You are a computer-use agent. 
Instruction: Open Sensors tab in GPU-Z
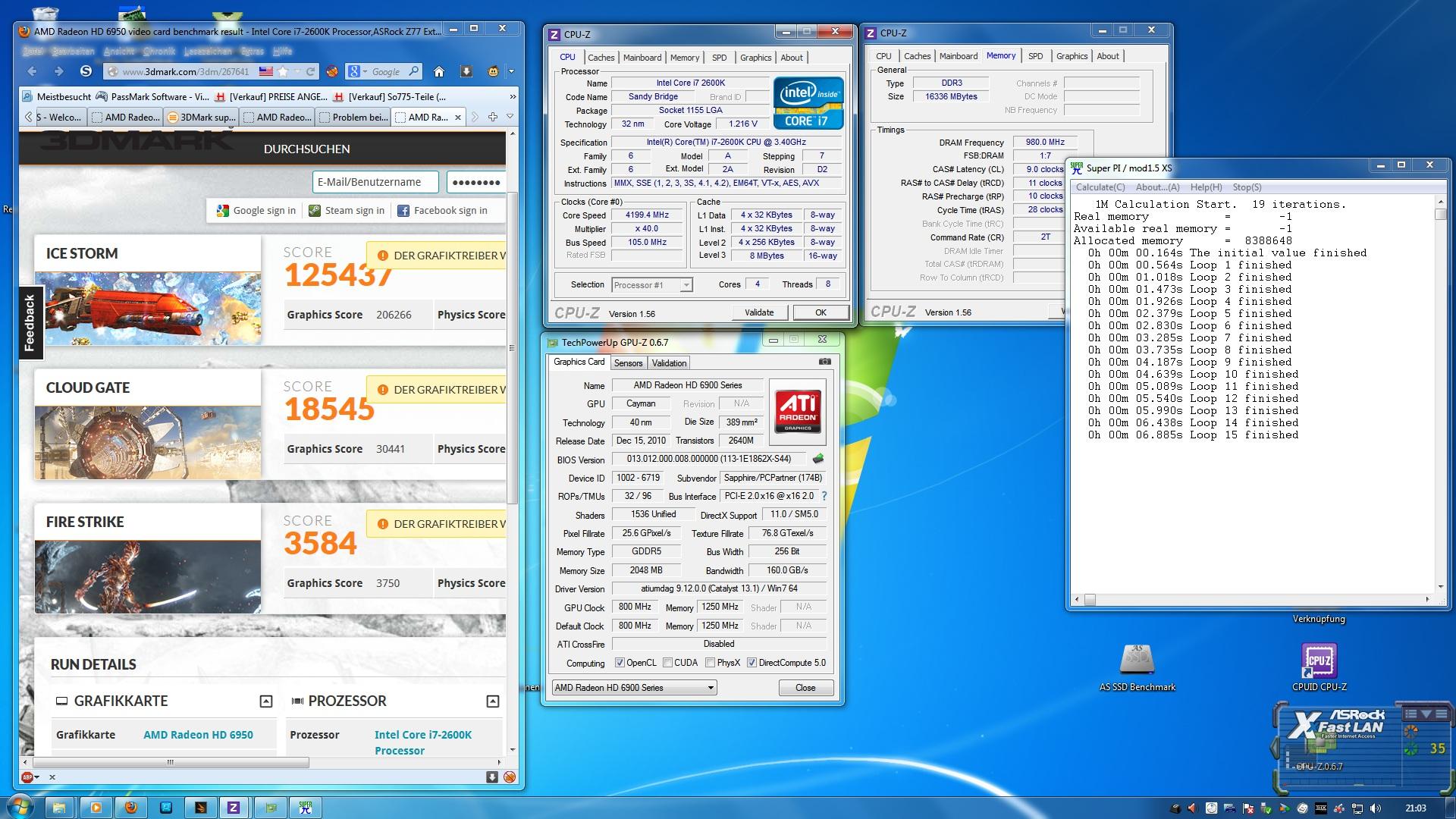click(x=628, y=363)
